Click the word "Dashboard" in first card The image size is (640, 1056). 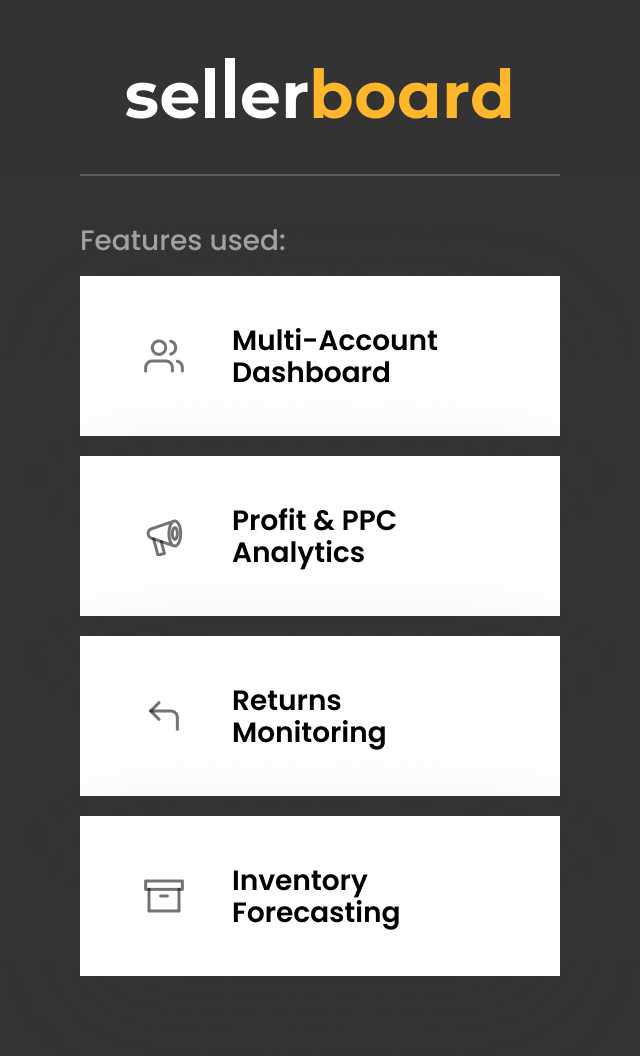311,372
